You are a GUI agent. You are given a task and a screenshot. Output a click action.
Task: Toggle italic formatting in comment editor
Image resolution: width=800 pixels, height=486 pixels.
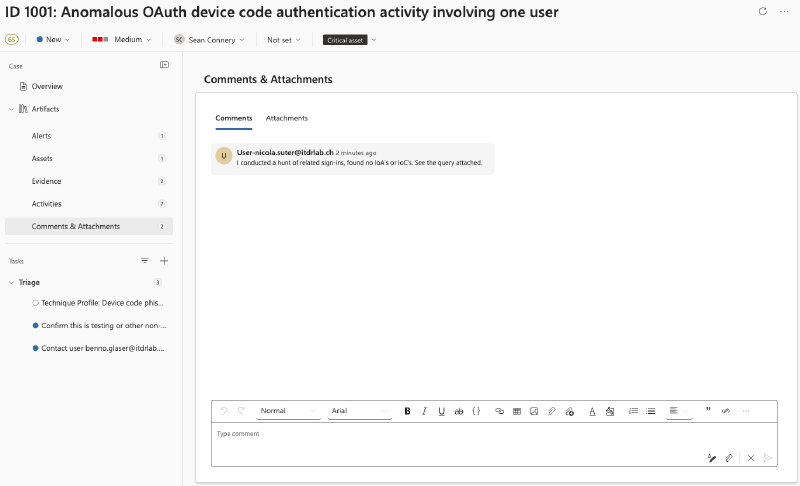tap(424, 411)
